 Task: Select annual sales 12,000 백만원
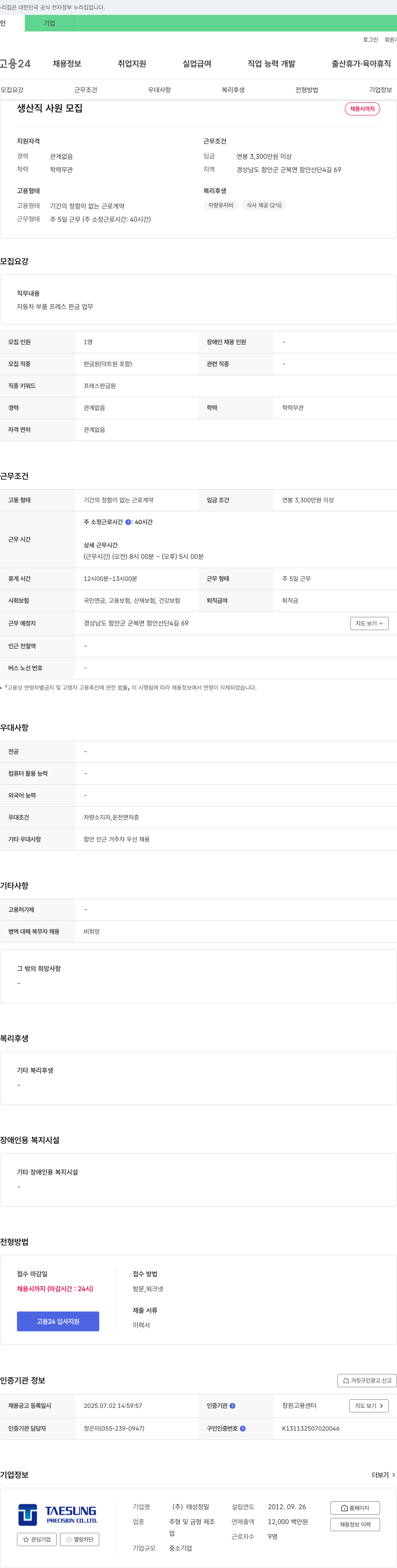pyautogui.click(x=288, y=1522)
